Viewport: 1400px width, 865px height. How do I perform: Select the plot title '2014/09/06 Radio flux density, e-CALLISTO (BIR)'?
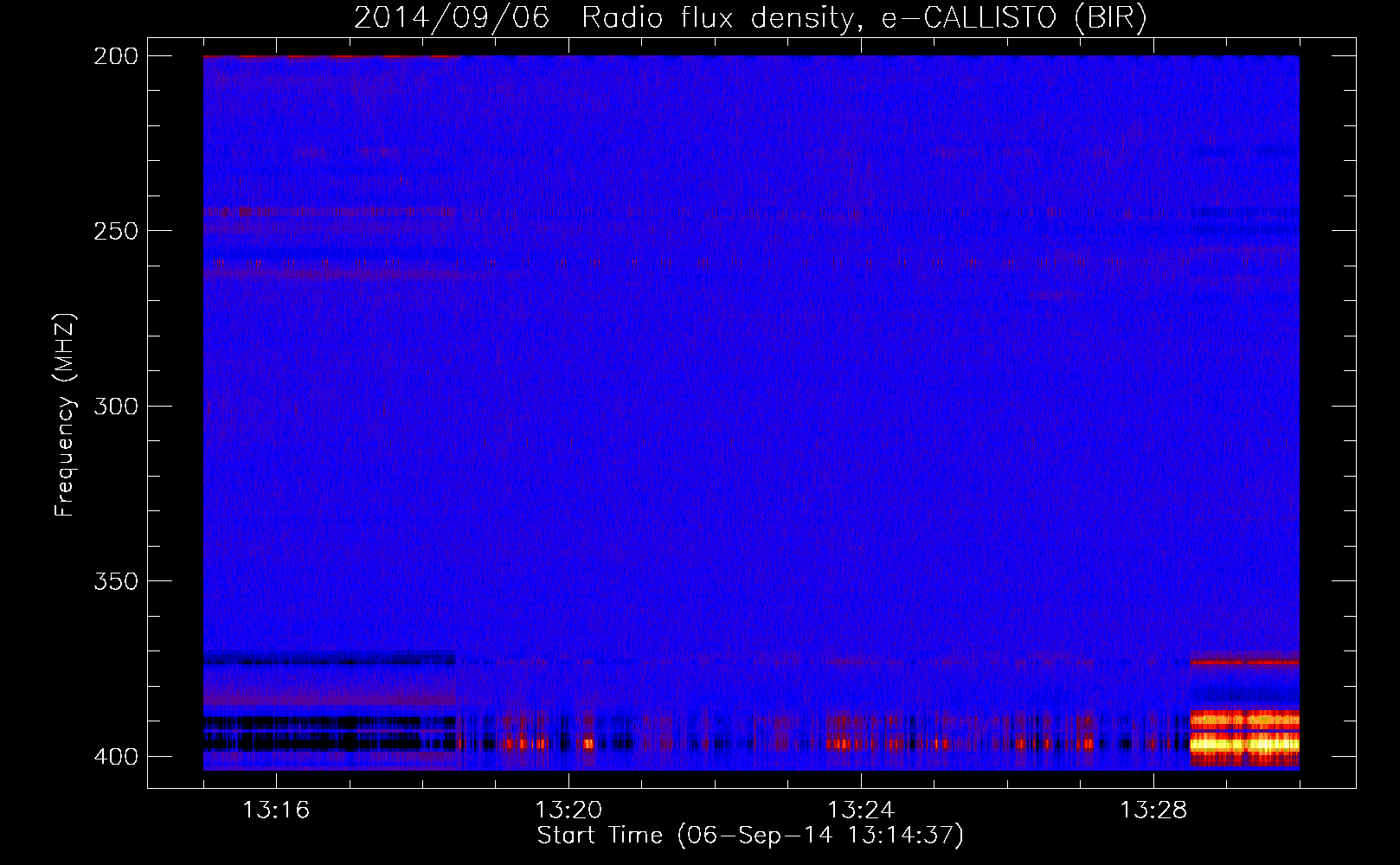click(750, 18)
